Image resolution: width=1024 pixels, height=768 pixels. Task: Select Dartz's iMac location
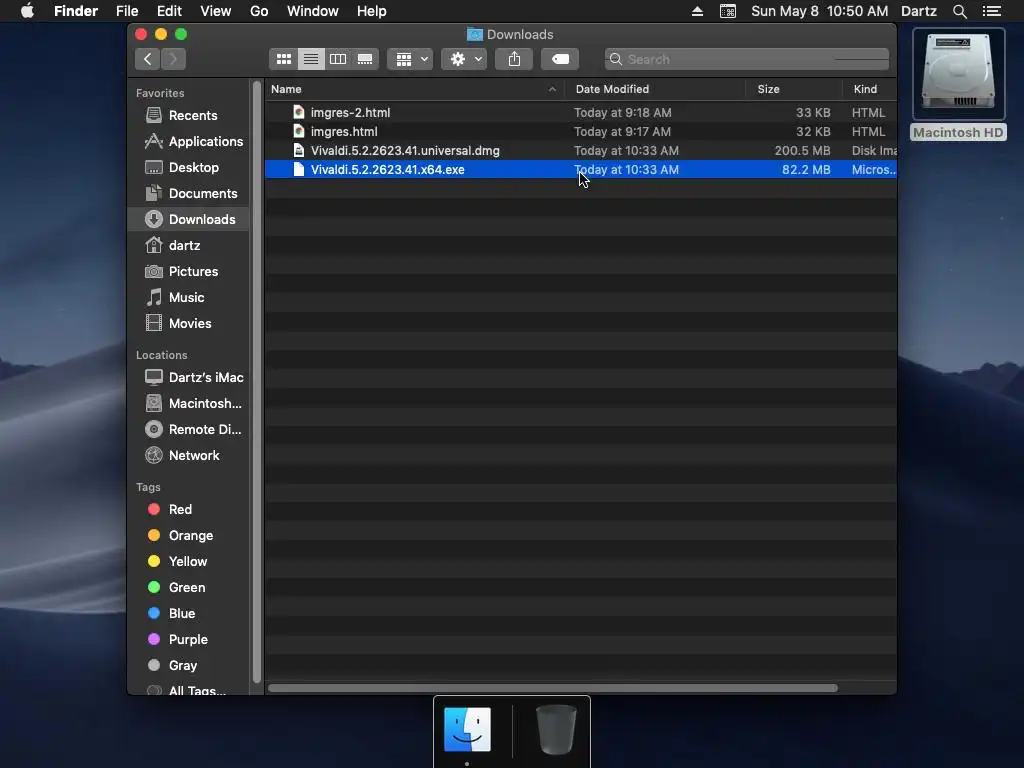pos(189,377)
